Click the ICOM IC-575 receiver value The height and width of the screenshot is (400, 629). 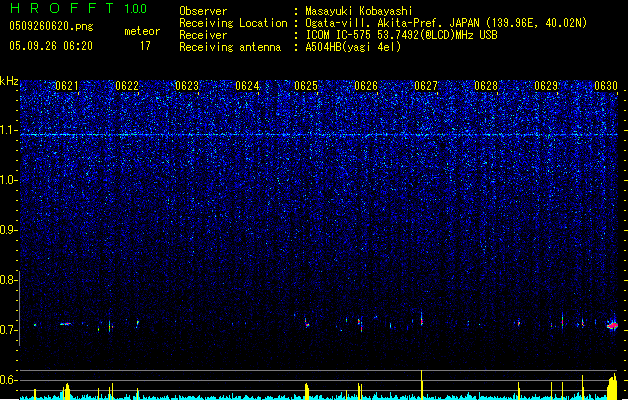[x=402, y=35]
